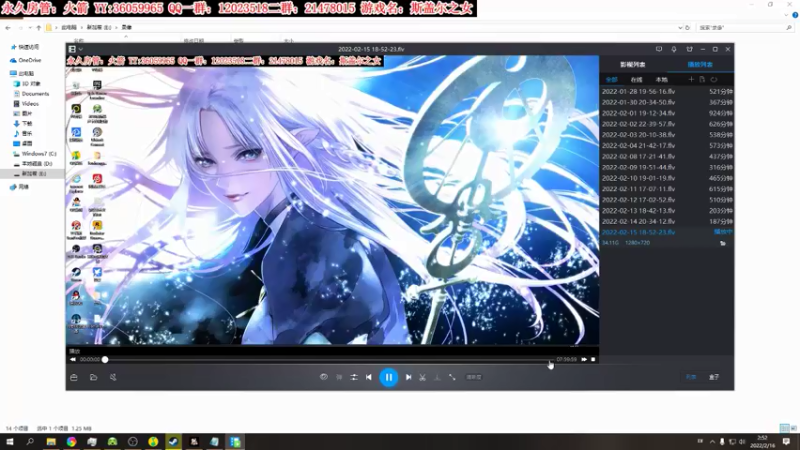Click the danmaku icon next to the eye
The image size is (800, 450).
tap(339, 378)
